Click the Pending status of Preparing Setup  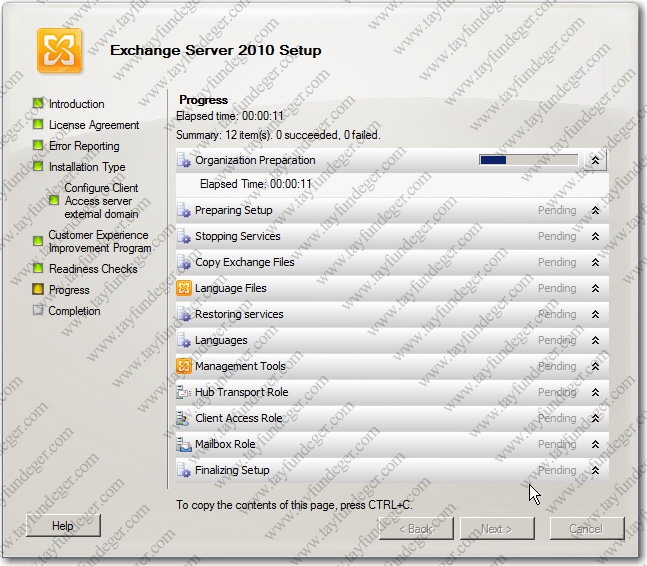pos(557,210)
